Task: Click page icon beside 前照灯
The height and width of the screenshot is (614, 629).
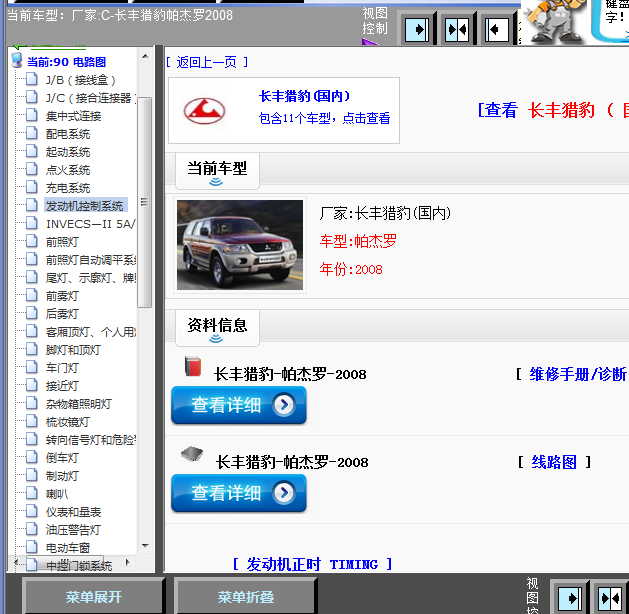Action: [x=32, y=241]
